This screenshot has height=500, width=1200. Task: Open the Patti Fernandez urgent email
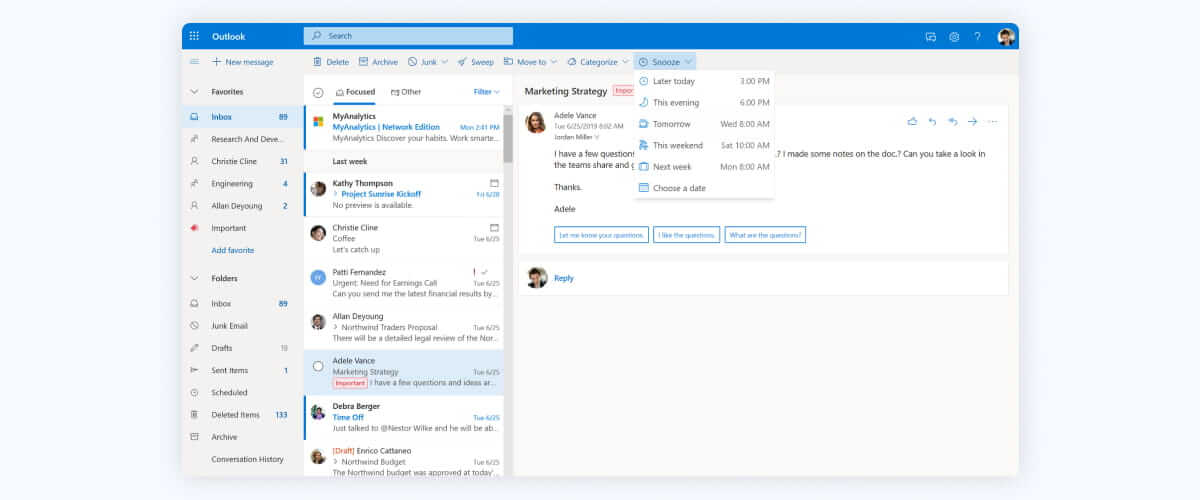pyautogui.click(x=404, y=283)
